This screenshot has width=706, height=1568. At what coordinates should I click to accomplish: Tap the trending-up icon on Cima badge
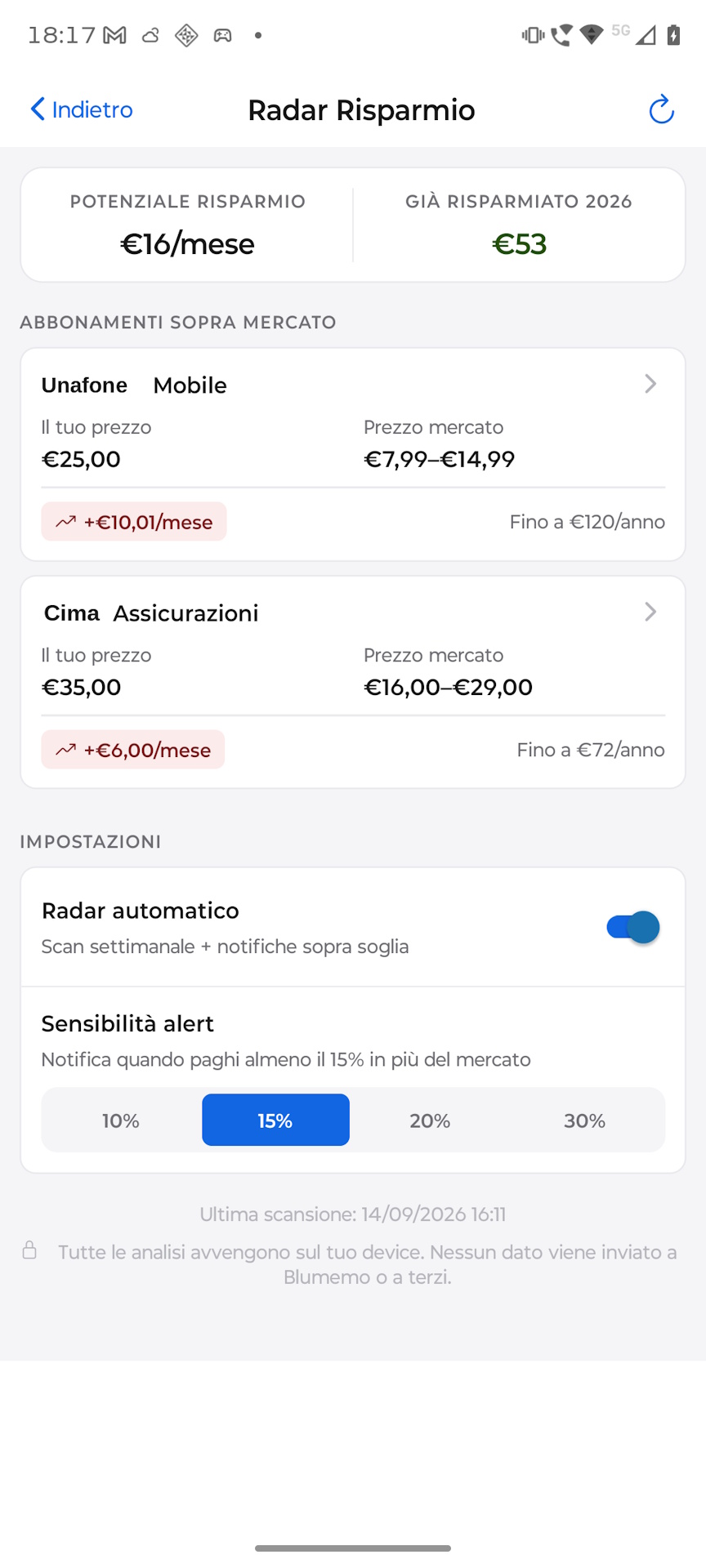pyautogui.click(x=66, y=750)
